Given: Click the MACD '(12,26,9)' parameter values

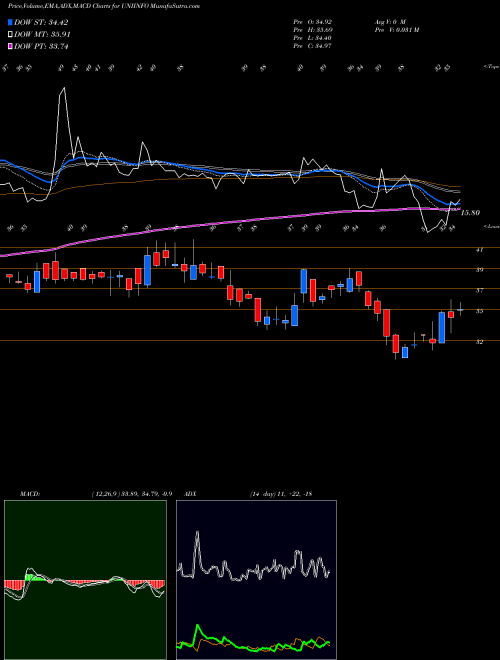Looking at the screenshot, I should (131, 494).
